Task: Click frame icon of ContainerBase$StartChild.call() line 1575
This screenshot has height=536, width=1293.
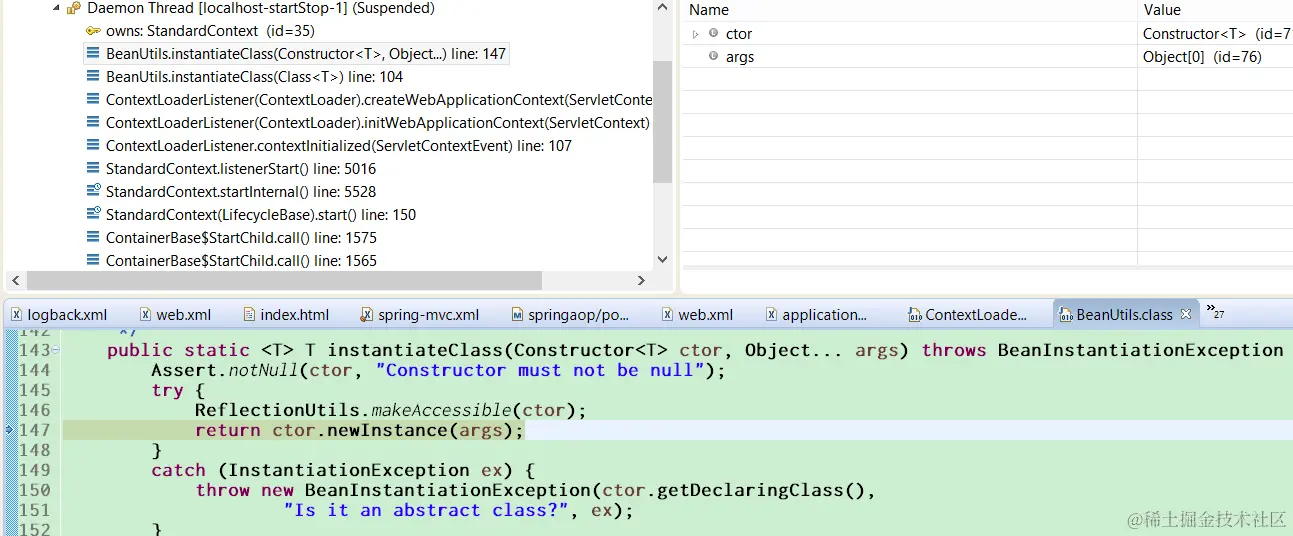Action: (x=93, y=238)
